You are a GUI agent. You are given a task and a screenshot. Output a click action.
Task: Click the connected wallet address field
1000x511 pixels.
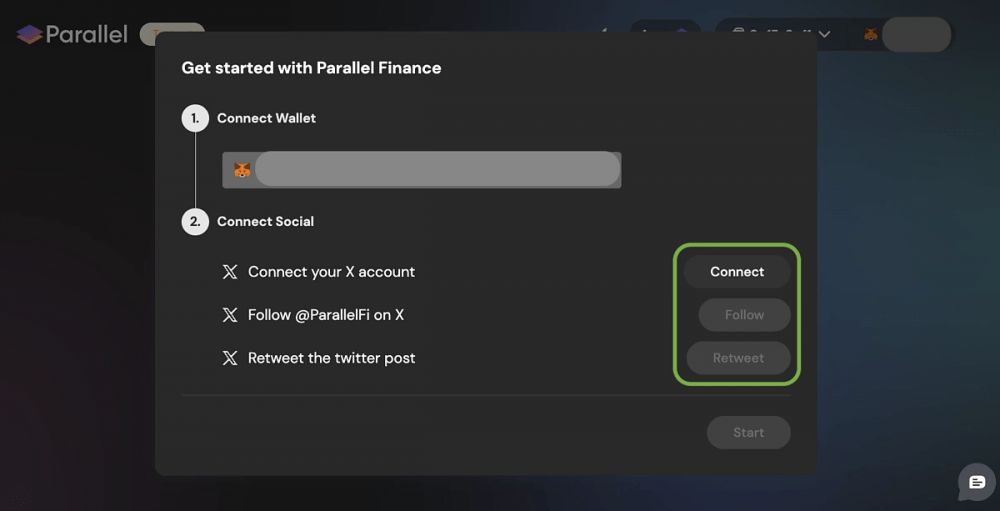422,170
